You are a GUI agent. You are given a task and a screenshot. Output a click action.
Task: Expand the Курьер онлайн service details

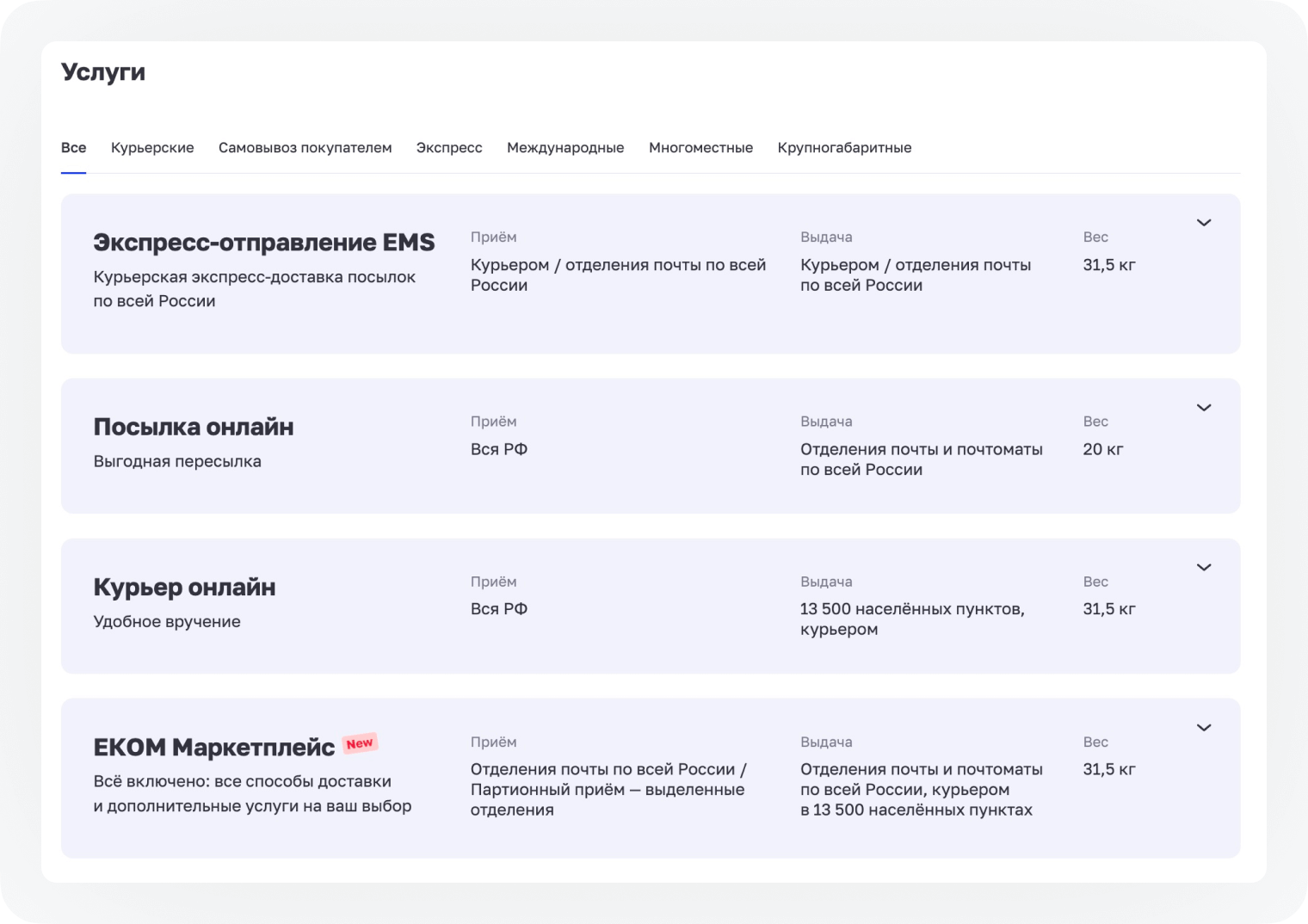coord(1205,568)
